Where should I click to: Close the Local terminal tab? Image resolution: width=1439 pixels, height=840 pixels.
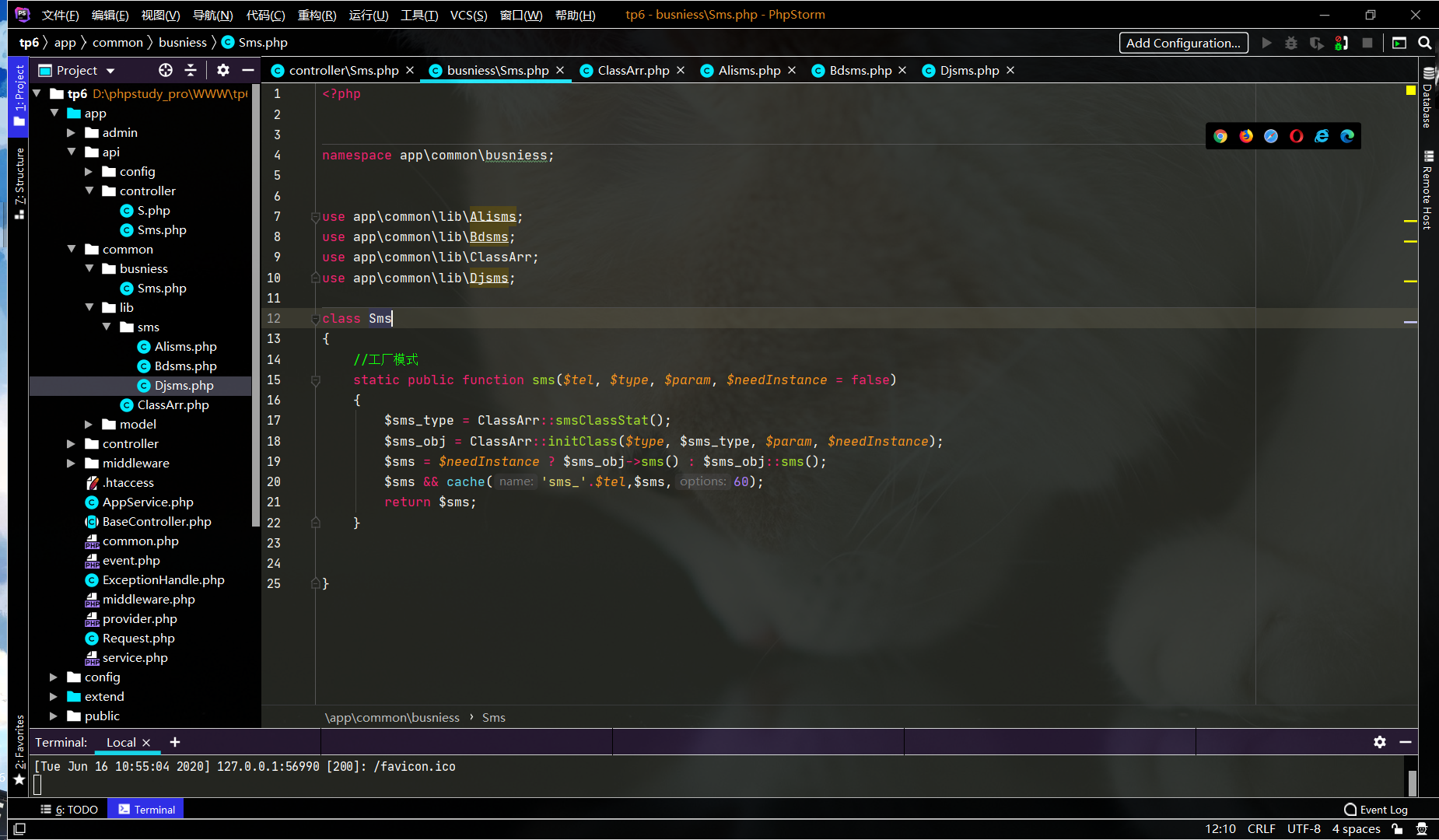coord(146,742)
